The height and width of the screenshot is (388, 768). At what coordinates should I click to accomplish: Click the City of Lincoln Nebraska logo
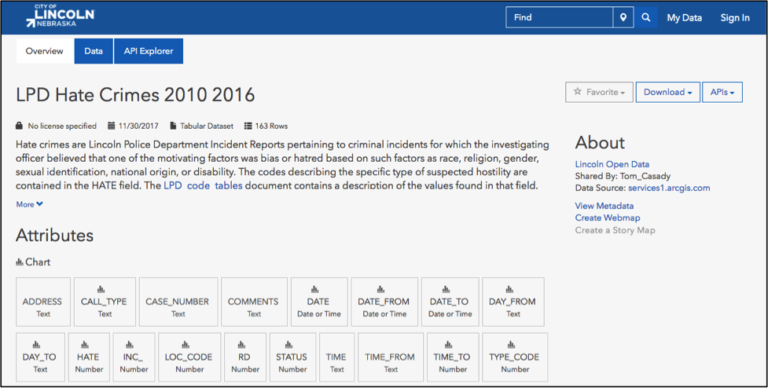click(60, 16)
